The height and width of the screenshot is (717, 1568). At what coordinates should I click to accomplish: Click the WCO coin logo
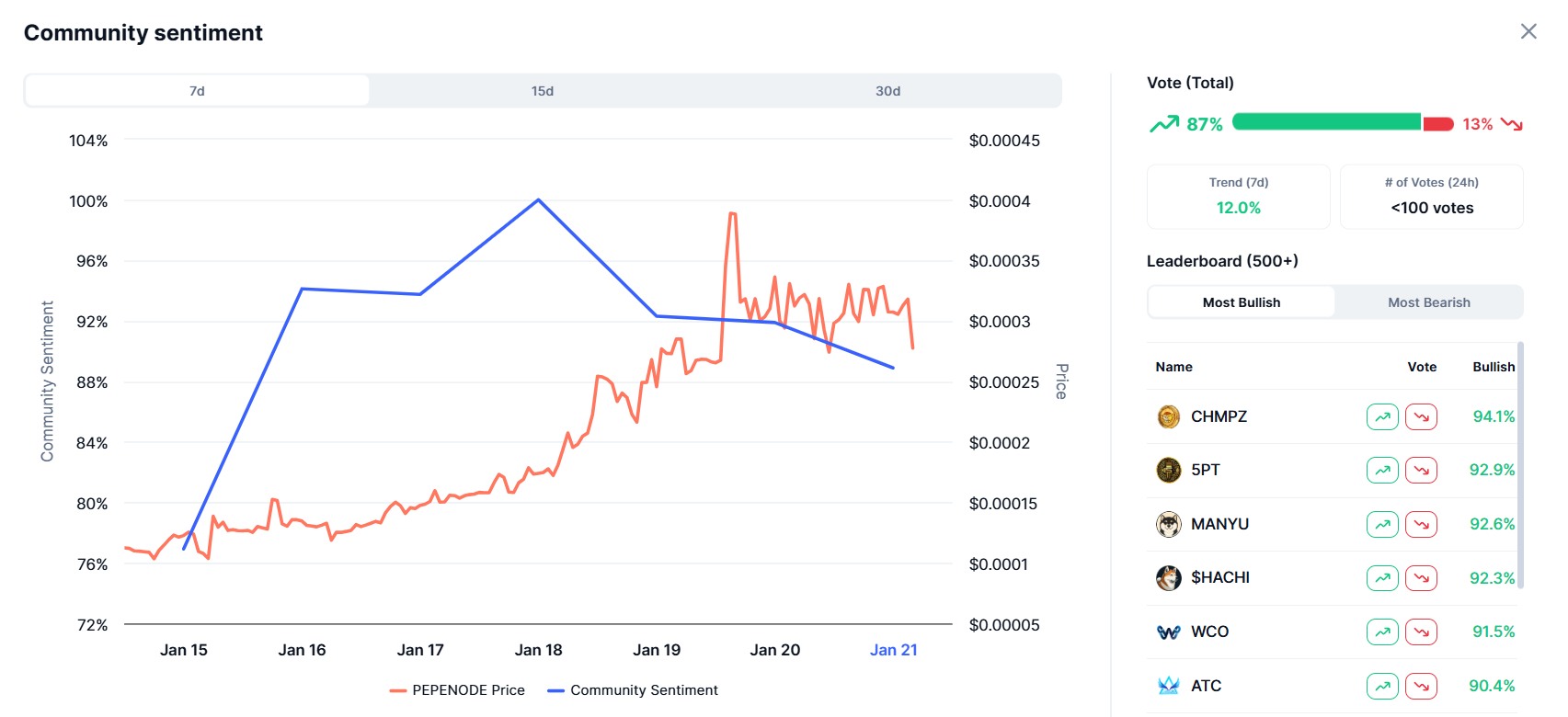click(1169, 632)
